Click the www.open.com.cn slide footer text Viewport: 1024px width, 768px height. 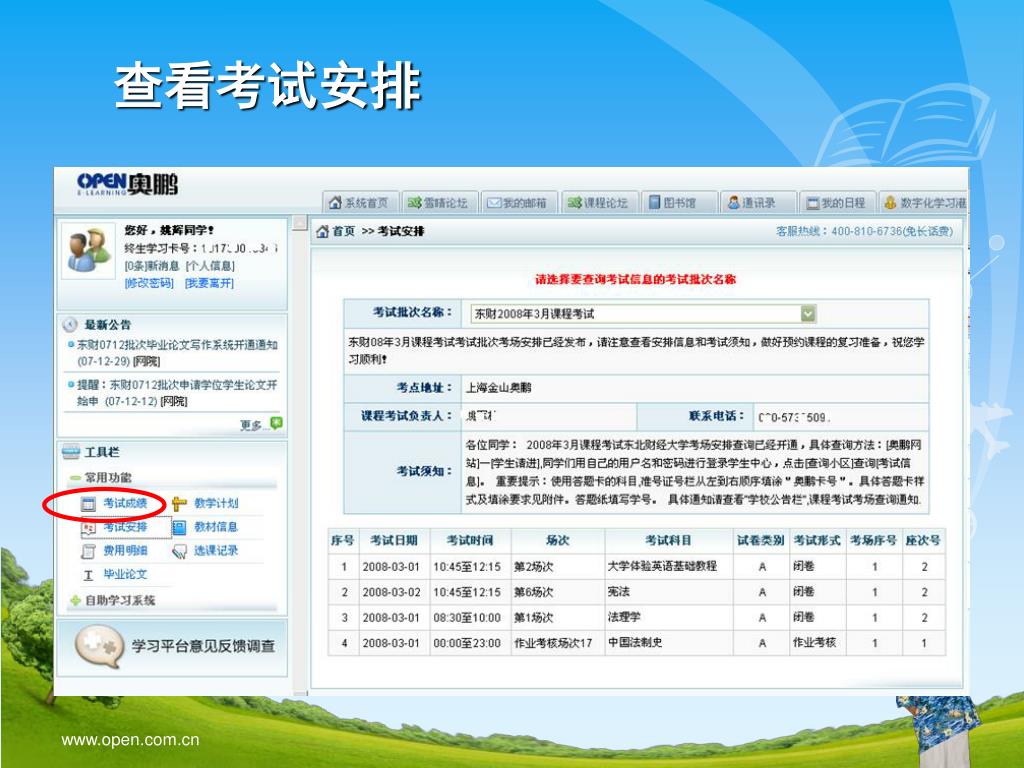(x=130, y=740)
